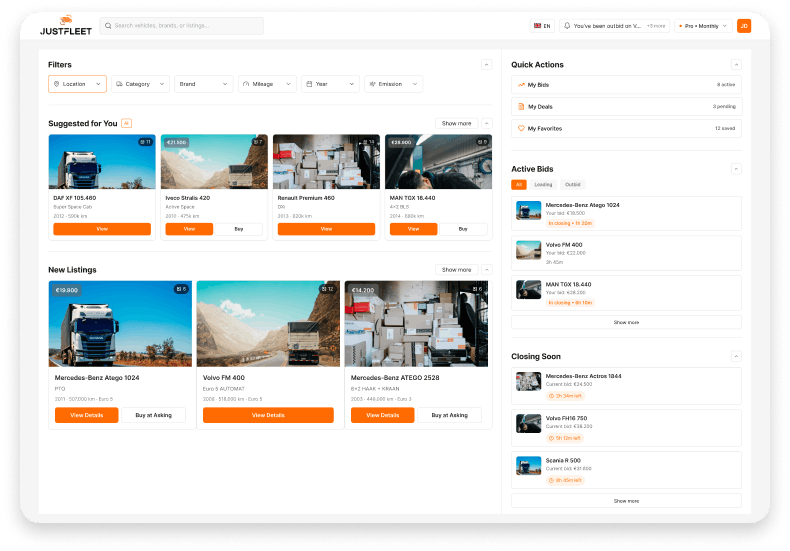Open the Brand filter dropdown
Screen dimensions: 790x551
pyautogui.click(x=204, y=84)
